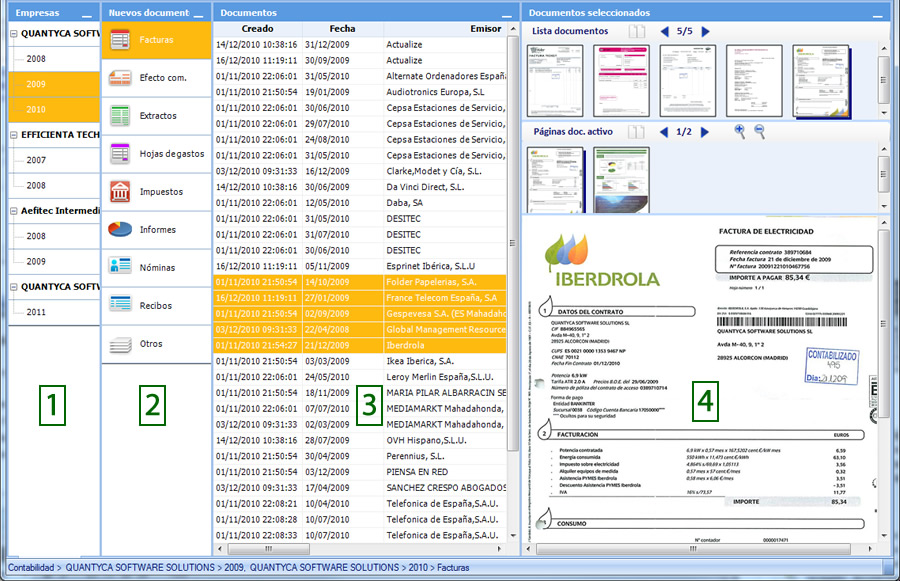Select the Perennius, S.L. row

(x=360, y=456)
